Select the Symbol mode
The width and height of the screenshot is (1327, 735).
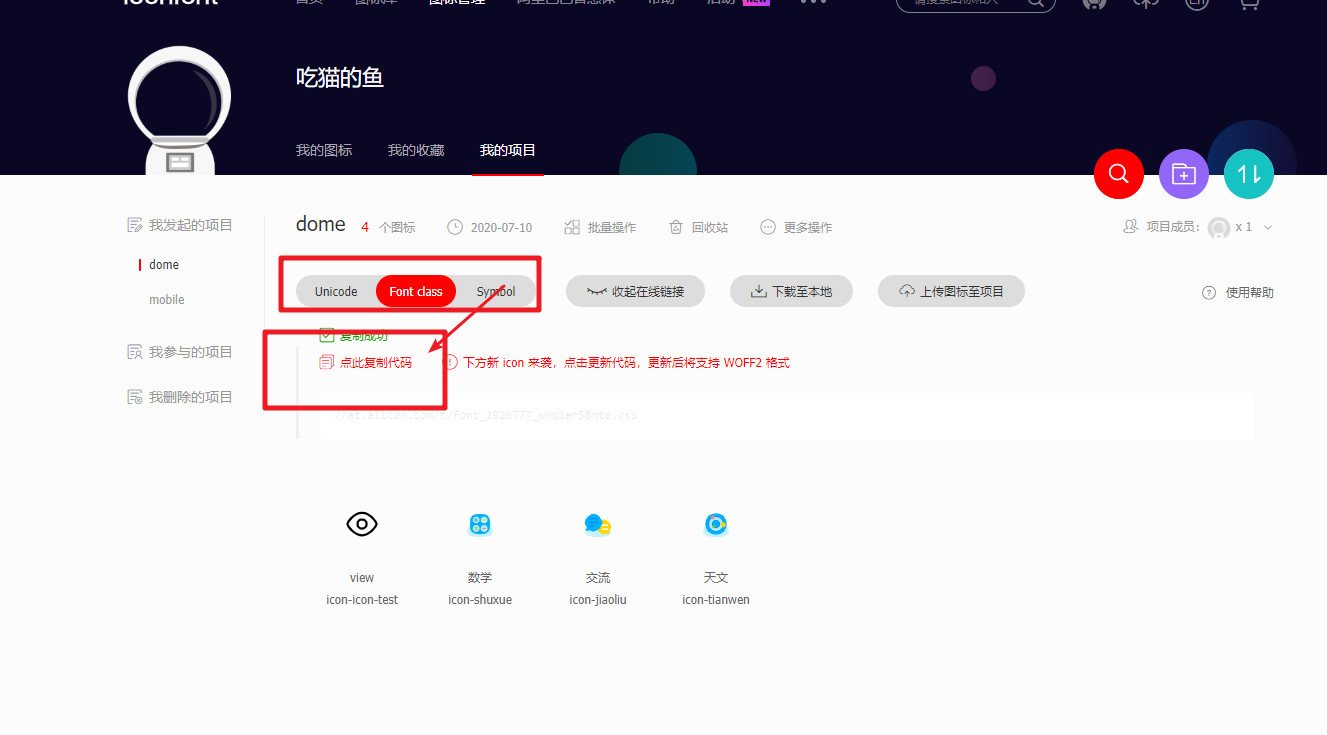tap(496, 291)
